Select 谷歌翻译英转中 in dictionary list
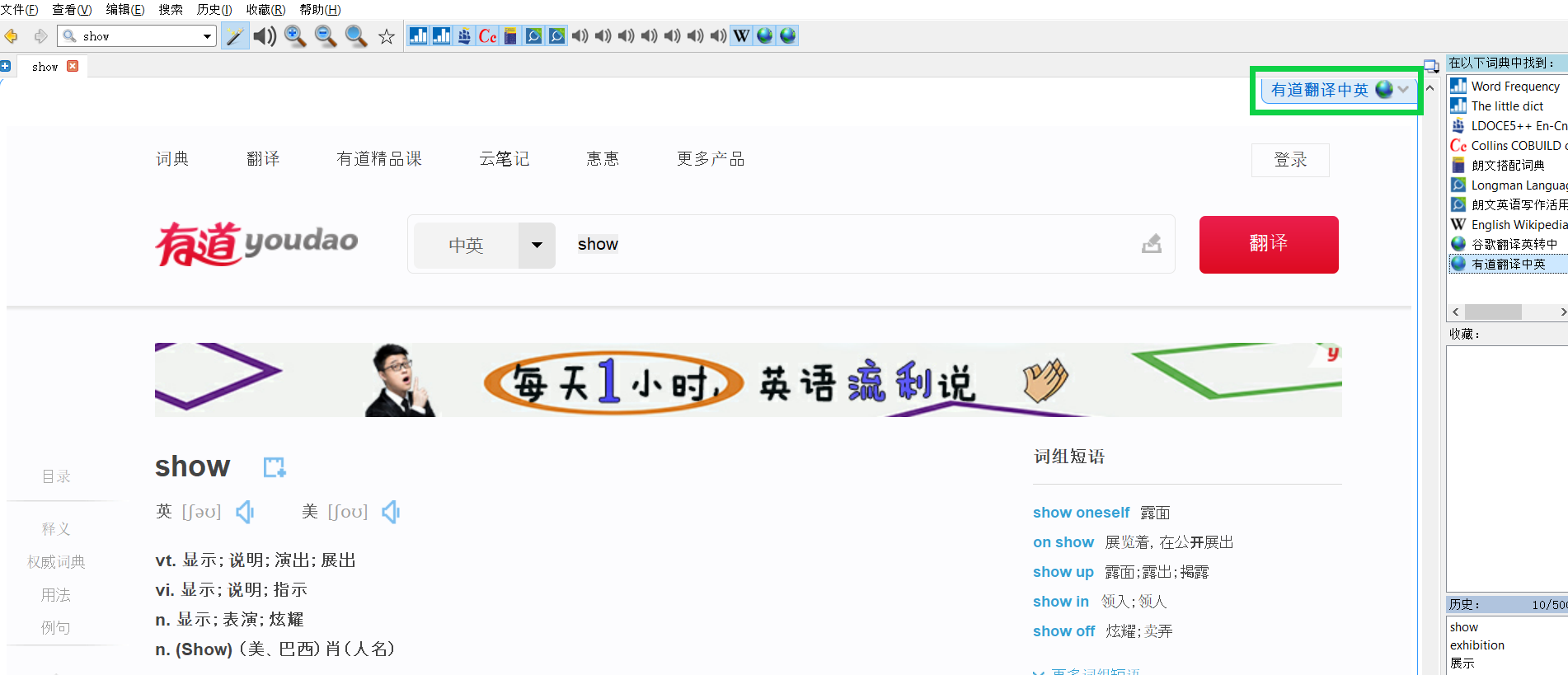1568x675 pixels. click(x=1508, y=244)
